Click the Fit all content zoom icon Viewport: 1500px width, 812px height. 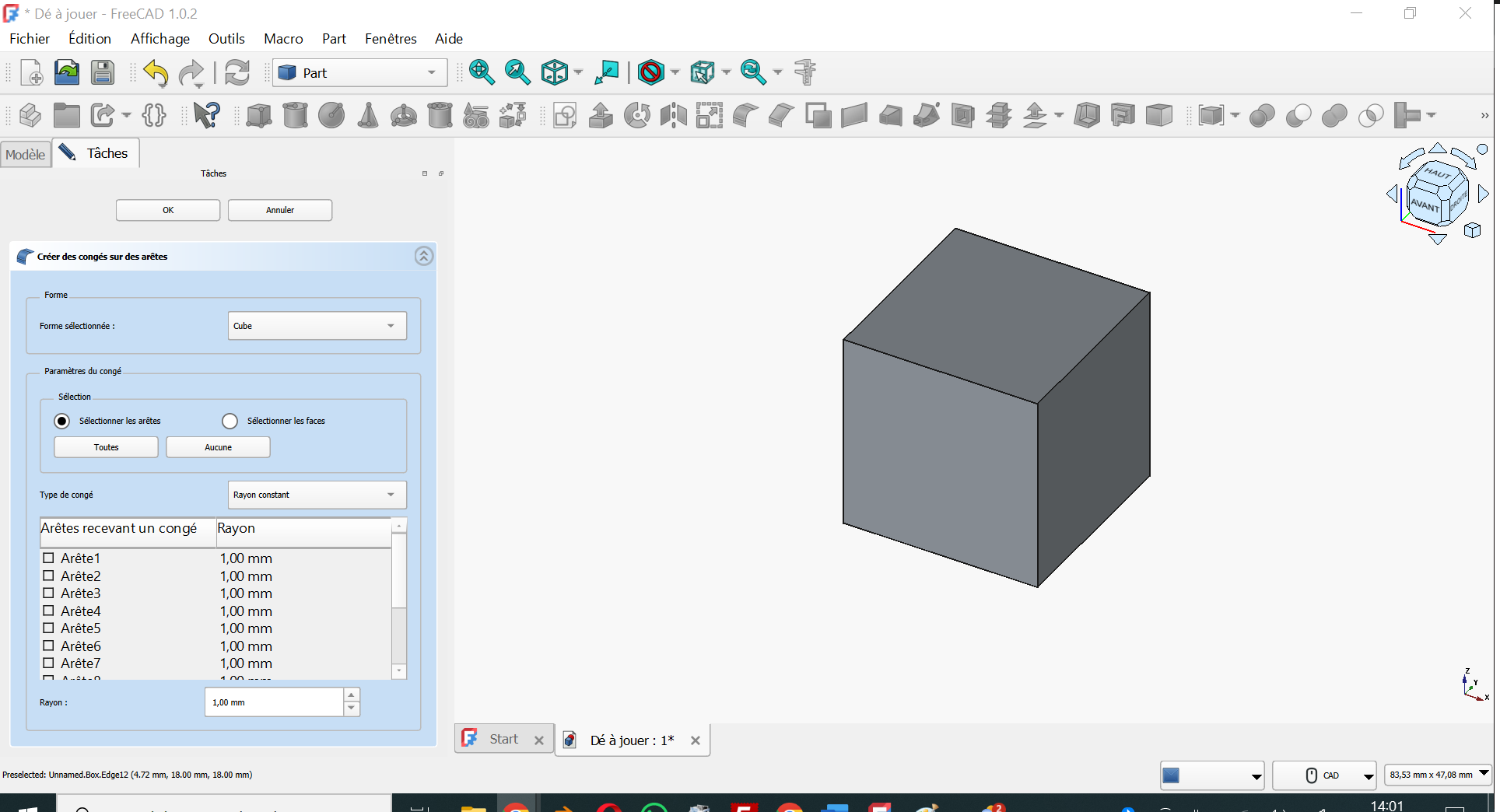pyautogui.click(x=482, y=72)
